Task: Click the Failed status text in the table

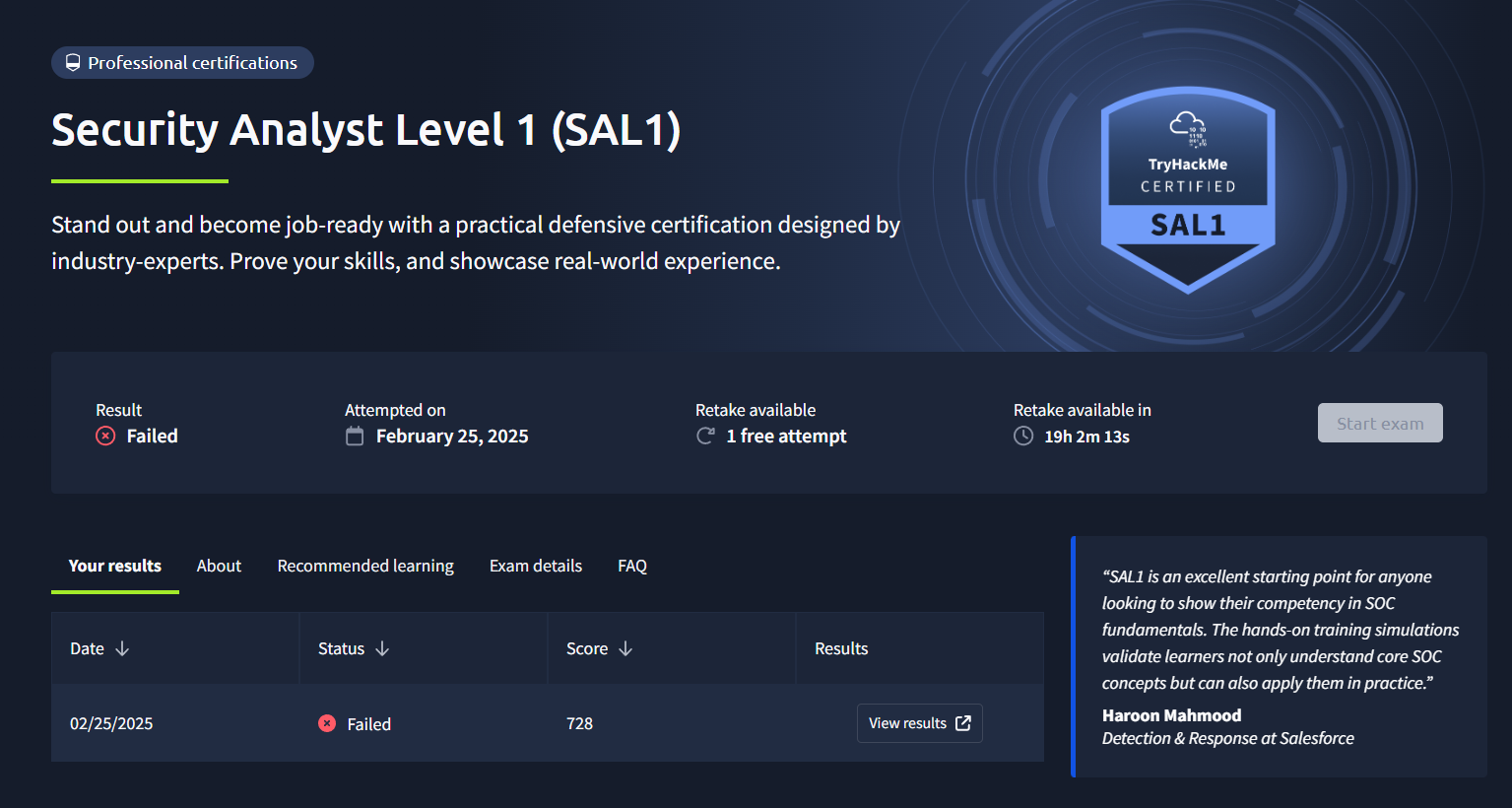Action: 369,724
